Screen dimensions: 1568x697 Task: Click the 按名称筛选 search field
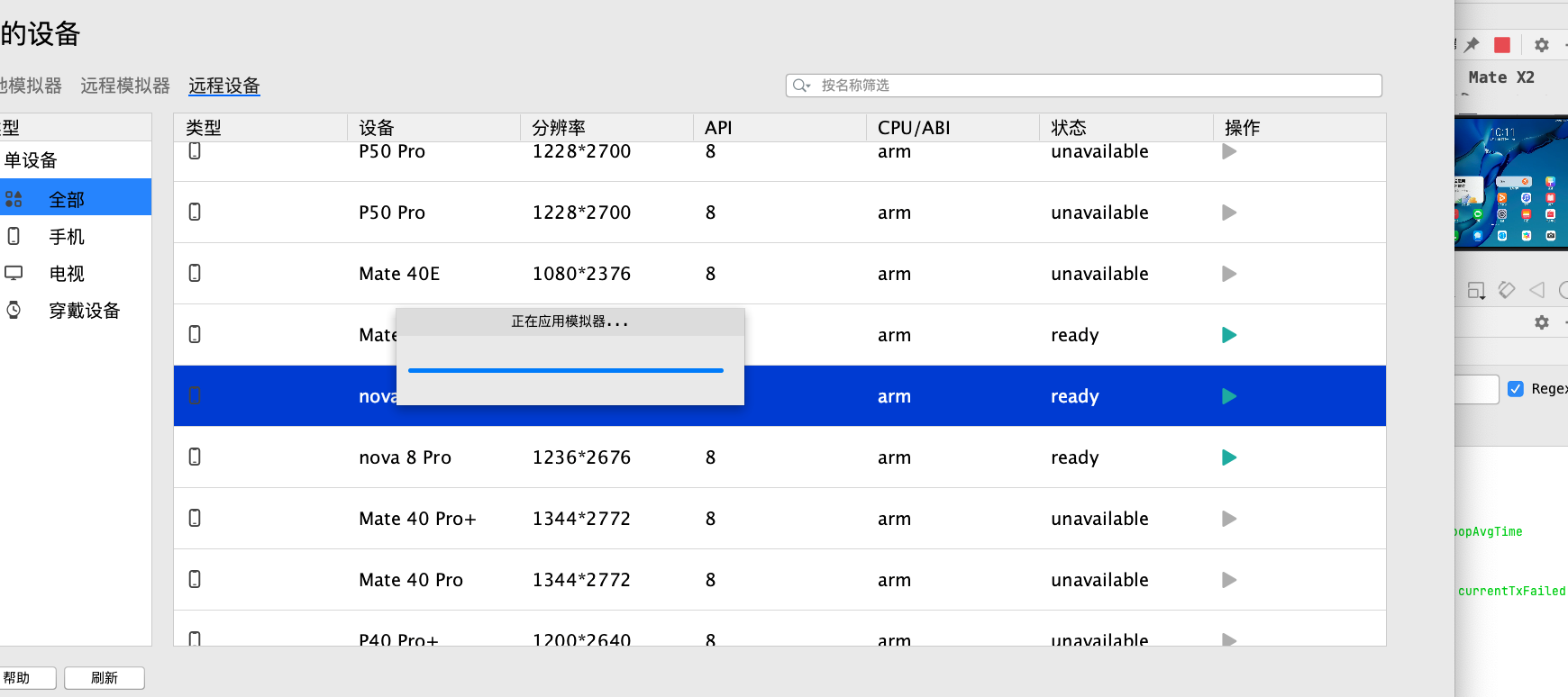click(1084, 86)
